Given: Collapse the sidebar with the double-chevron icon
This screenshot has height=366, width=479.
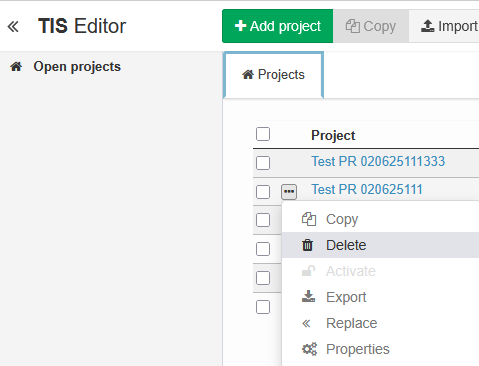Looking at the screenshot, I should tap(13, 26).
